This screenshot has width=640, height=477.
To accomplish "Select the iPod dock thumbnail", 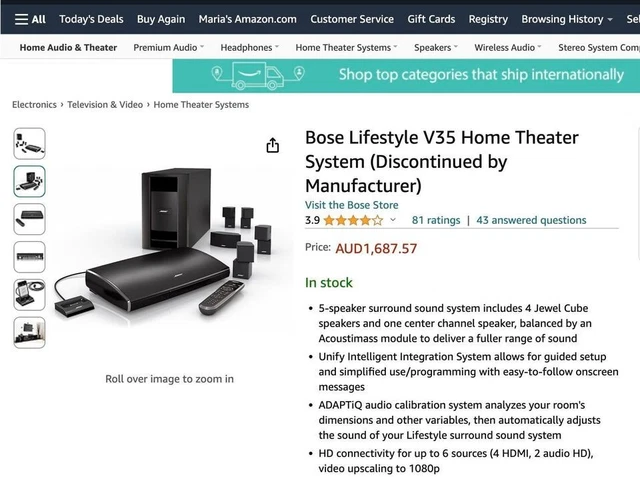I will pos(29,295).
